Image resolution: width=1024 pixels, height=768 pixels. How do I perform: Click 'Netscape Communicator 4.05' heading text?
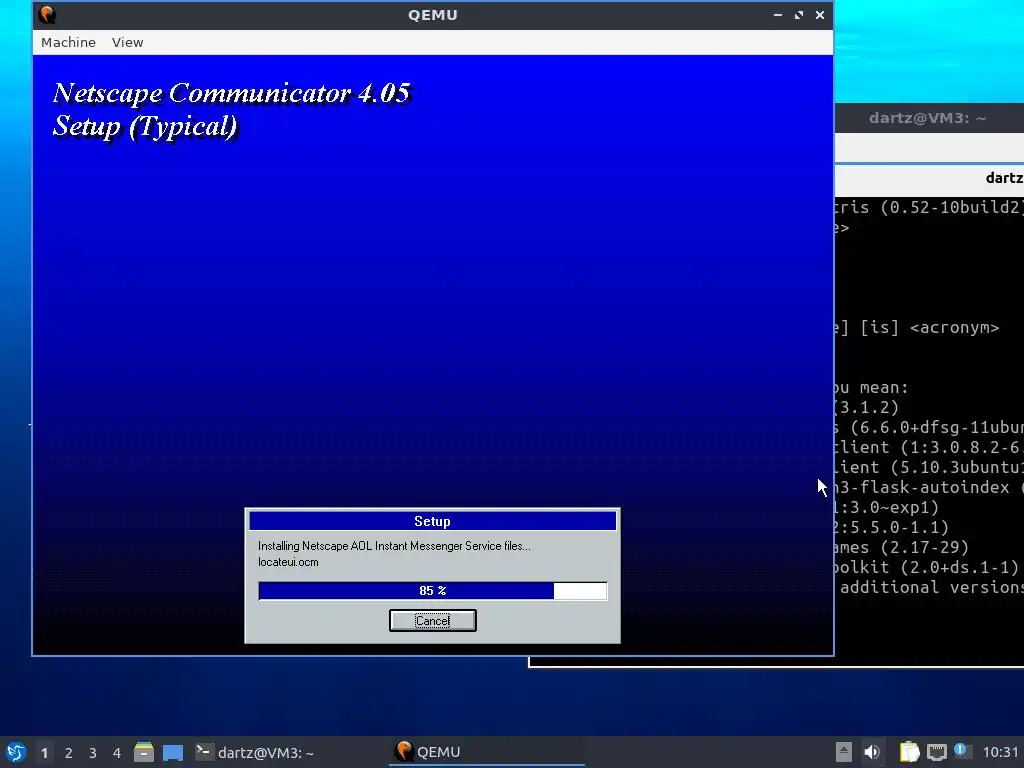(x=232, y=93)
